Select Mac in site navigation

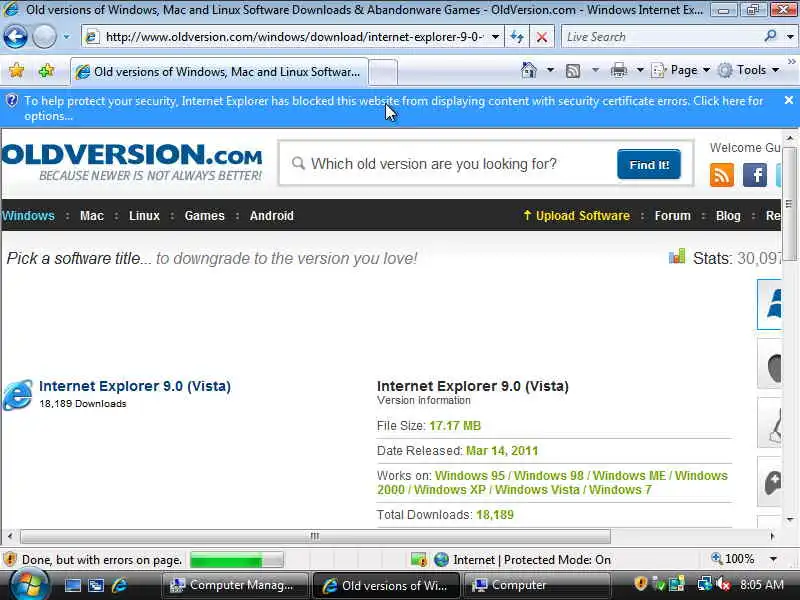92,216
